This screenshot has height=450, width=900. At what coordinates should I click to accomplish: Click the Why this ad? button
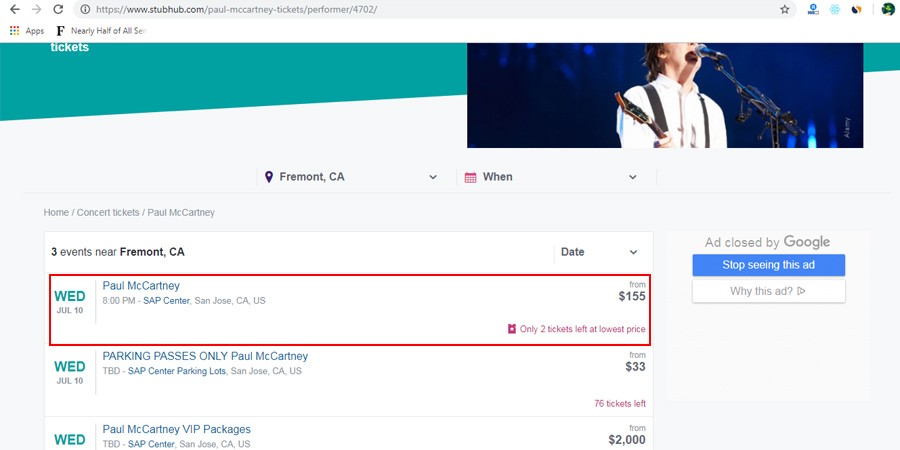pos(768,291)
